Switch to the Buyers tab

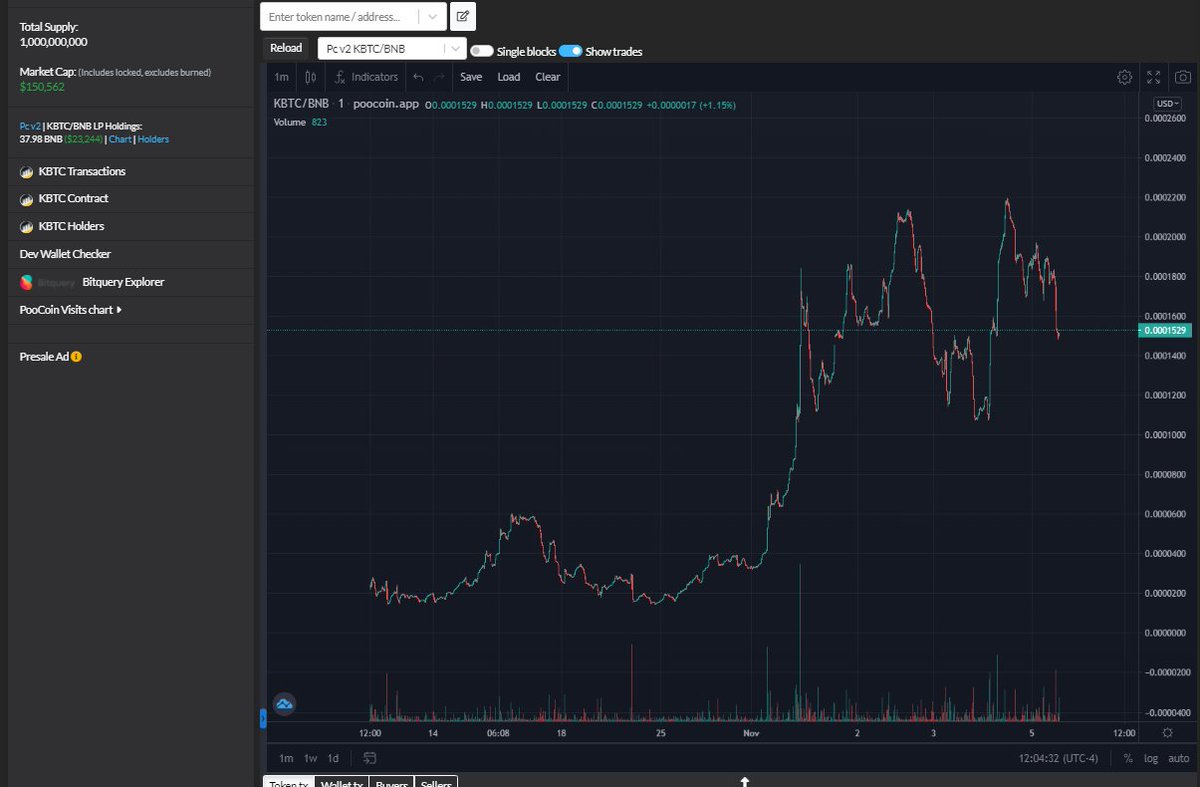391,782
